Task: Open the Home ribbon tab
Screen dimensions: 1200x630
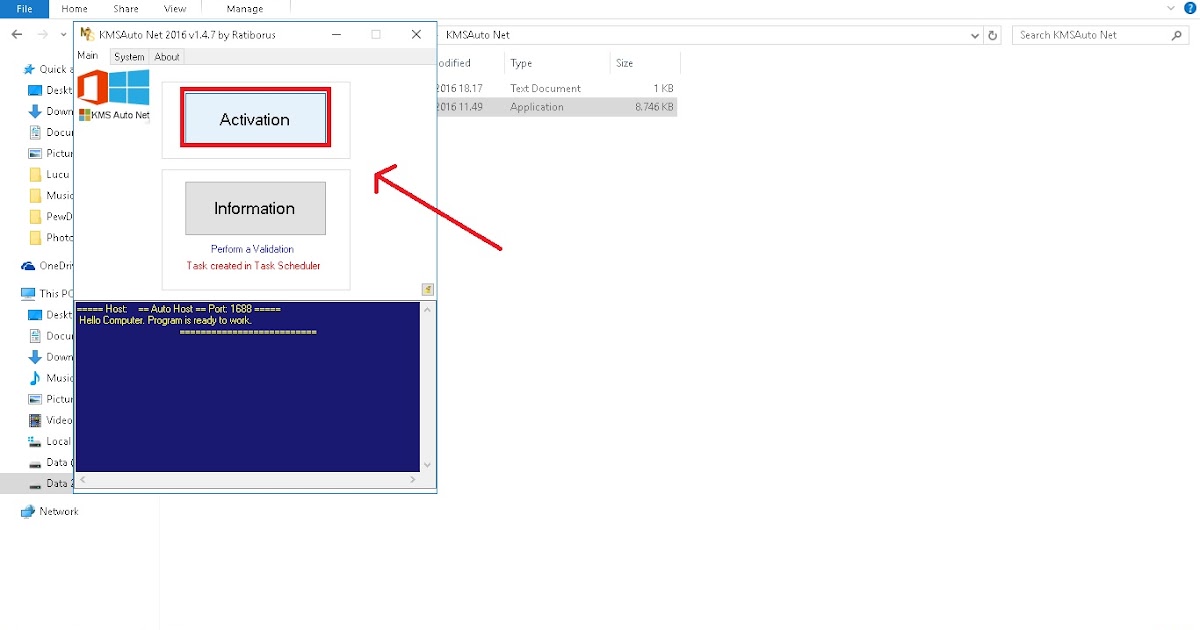Action: (74, 8)
